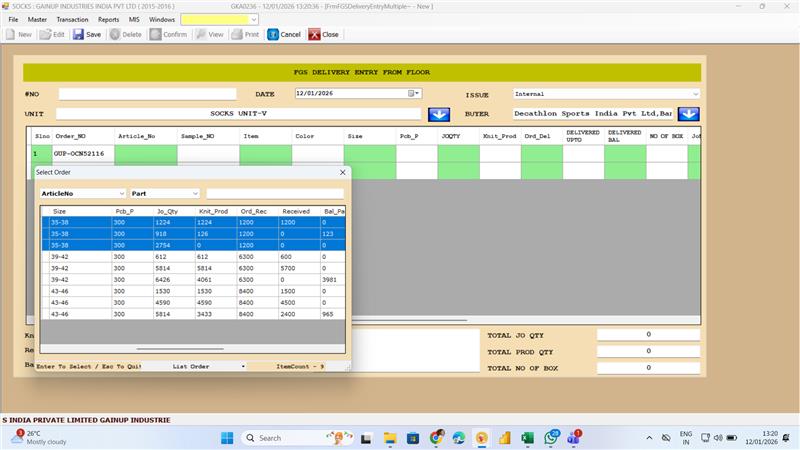Open the ISSUE Internal dropdown
This screenshot has width=800, height=450.
695,94
